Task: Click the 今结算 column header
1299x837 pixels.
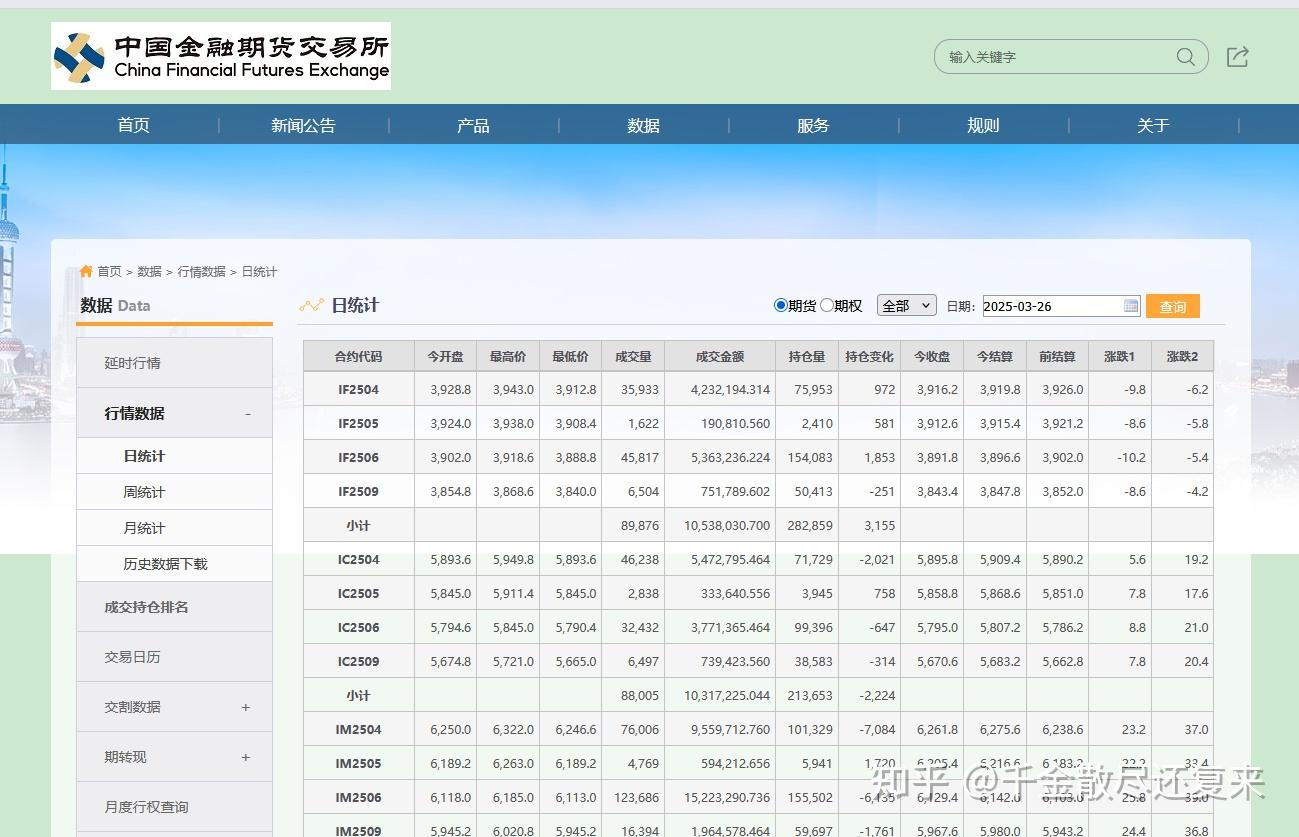Action: click(995, 356)
